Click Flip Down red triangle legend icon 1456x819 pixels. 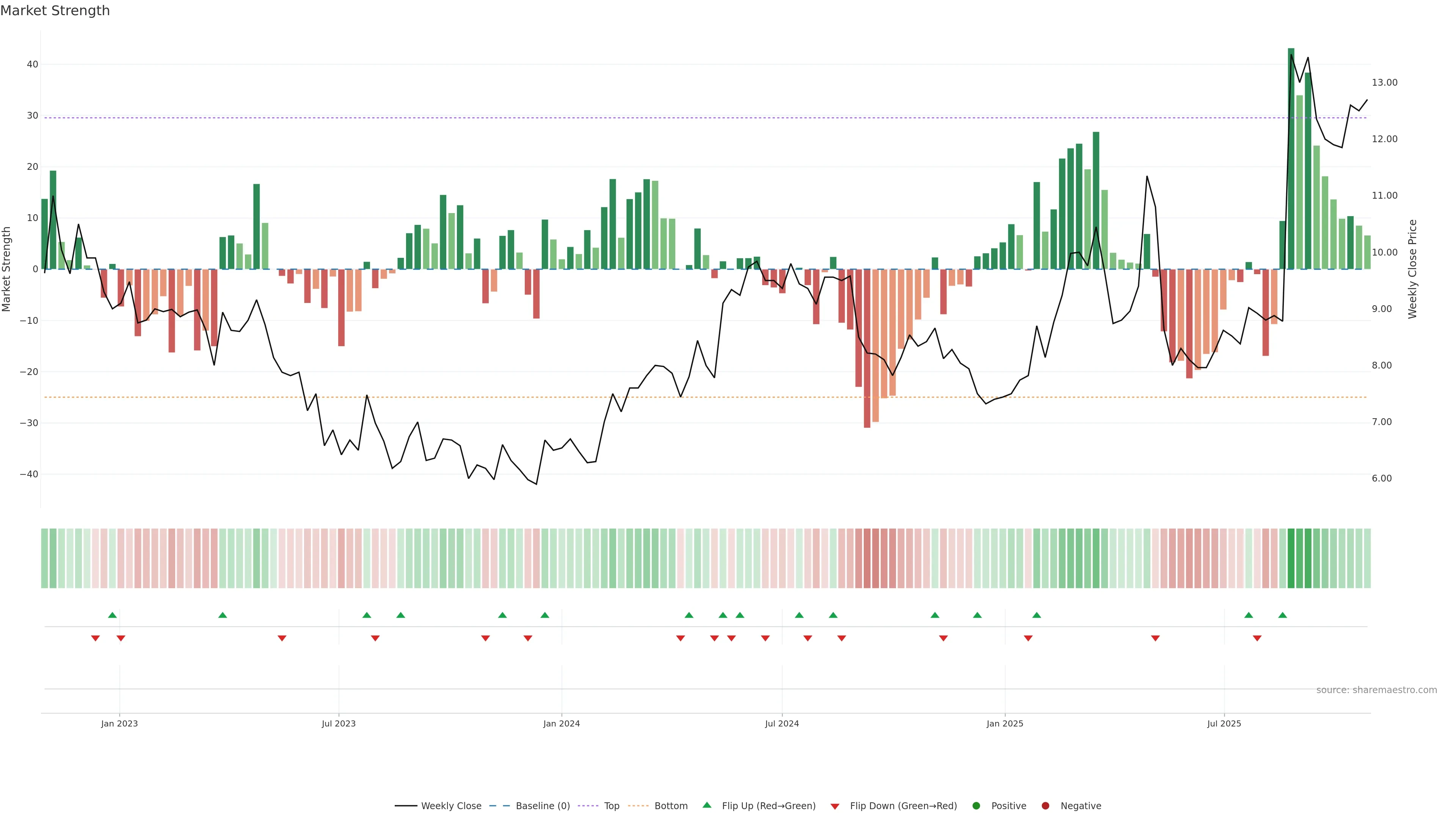point(835,806)
